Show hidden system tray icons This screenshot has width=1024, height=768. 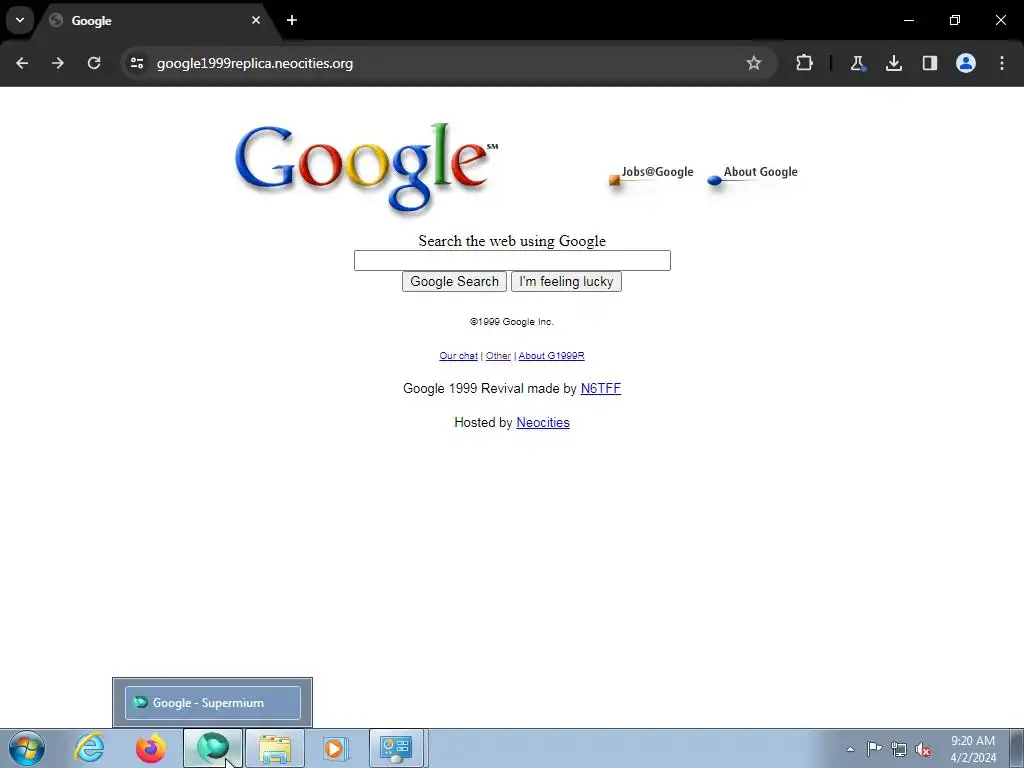click(850, 749)
